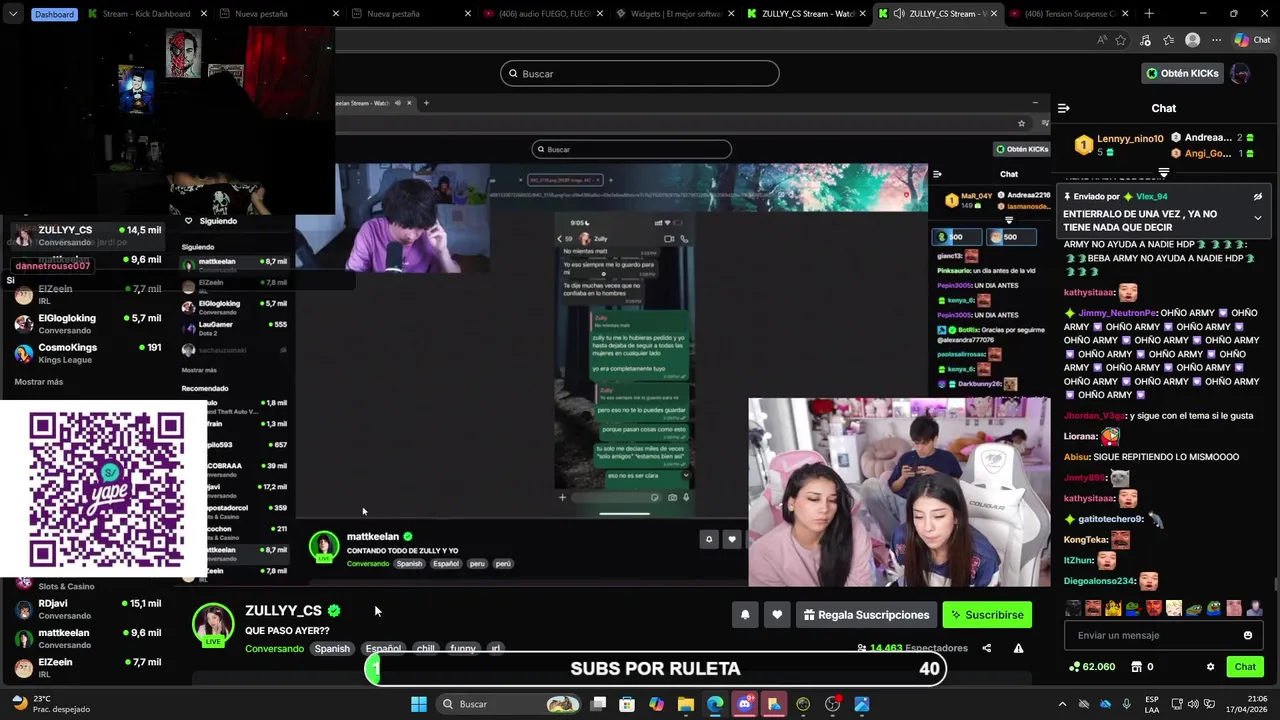Open Edge favorites list icon
Viewport: 1280px width, 720px height.
click(x=1169, y=40)
